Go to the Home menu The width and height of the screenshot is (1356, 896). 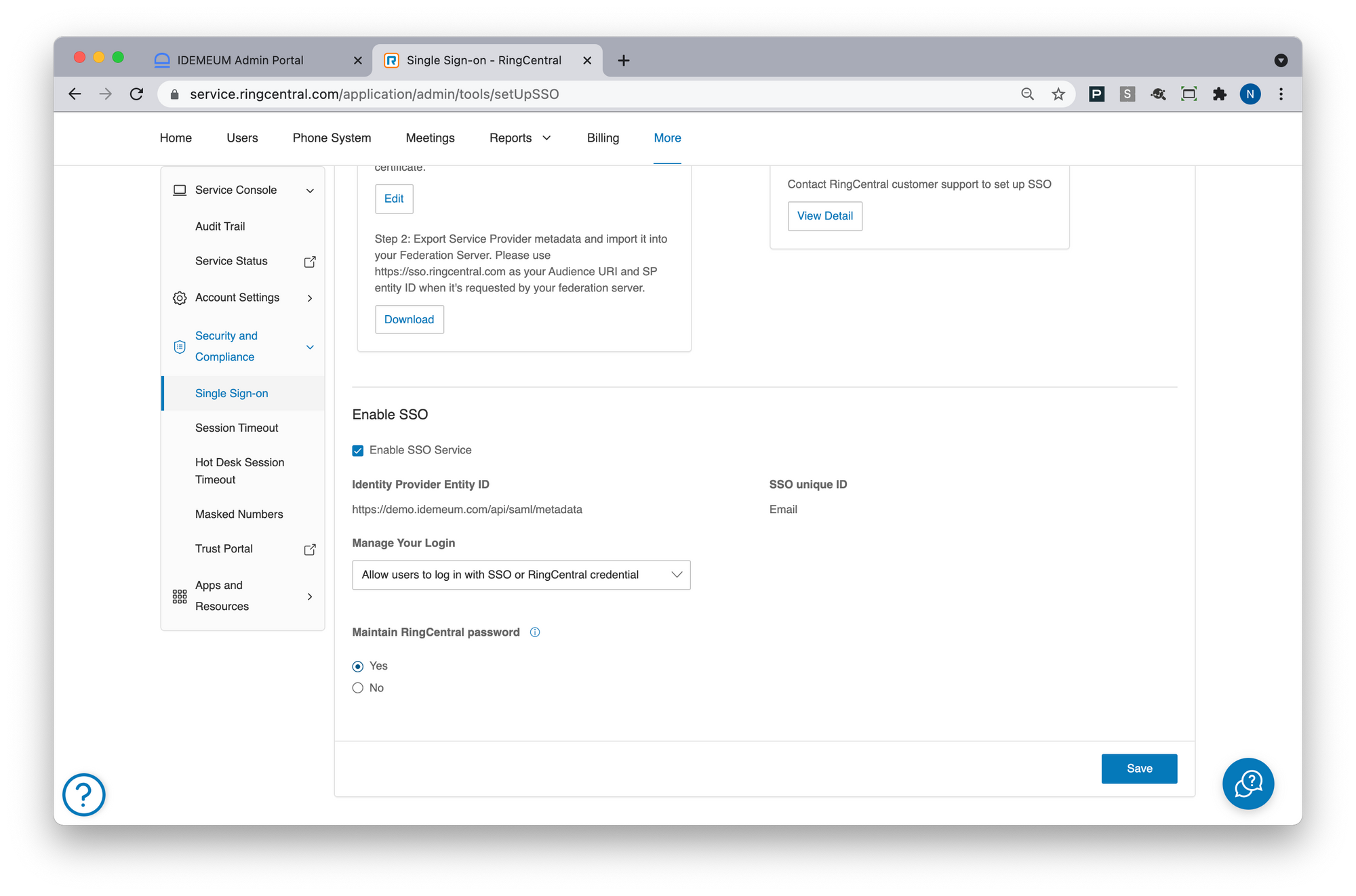[x=176, y=138]
